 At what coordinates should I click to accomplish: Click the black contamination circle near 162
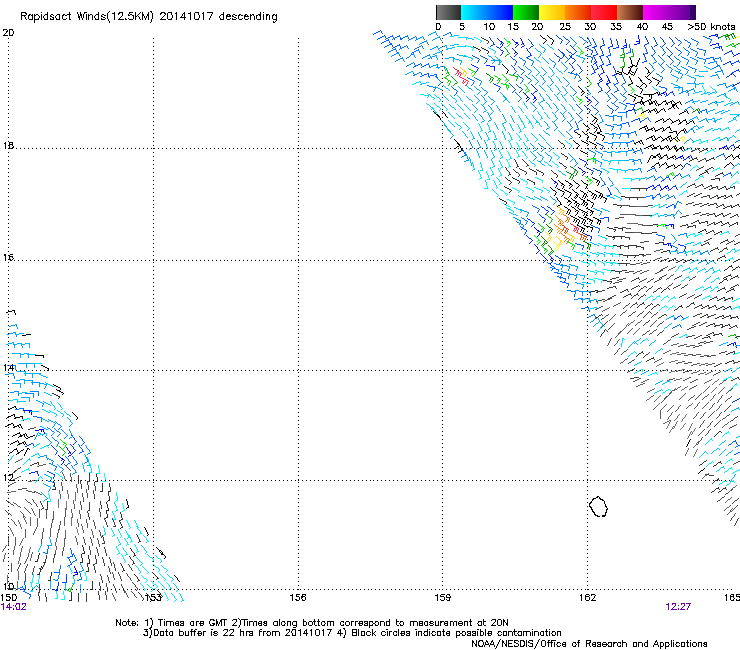coord(598,506)
